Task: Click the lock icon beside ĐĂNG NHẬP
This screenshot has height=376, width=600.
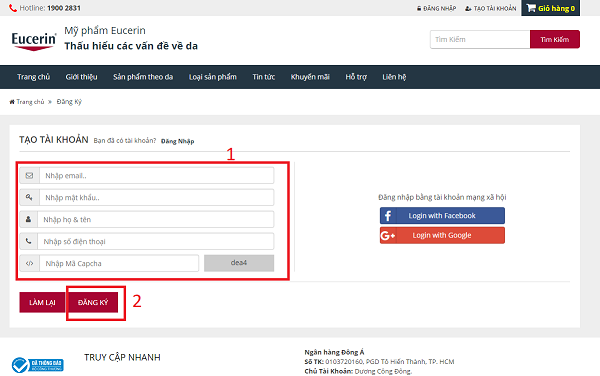Action: (419, 8)
